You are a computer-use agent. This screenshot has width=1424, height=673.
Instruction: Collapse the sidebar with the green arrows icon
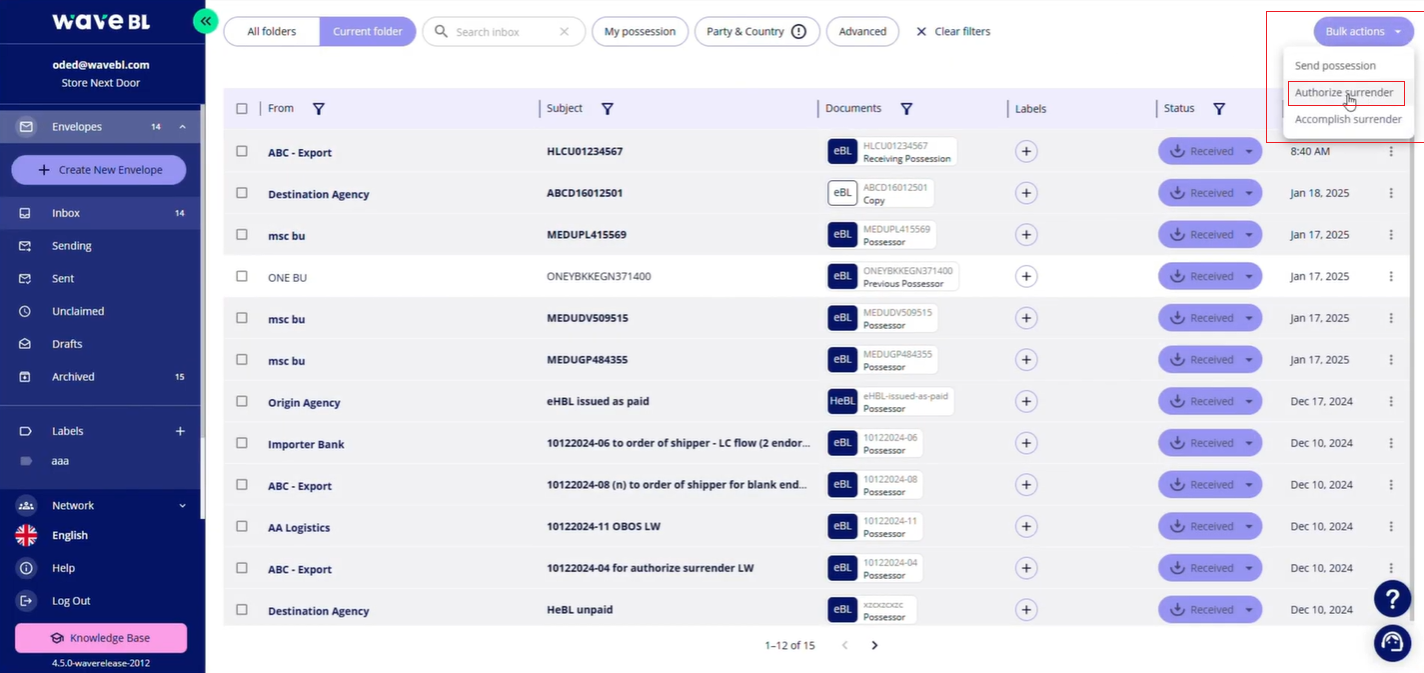[205, 20]
